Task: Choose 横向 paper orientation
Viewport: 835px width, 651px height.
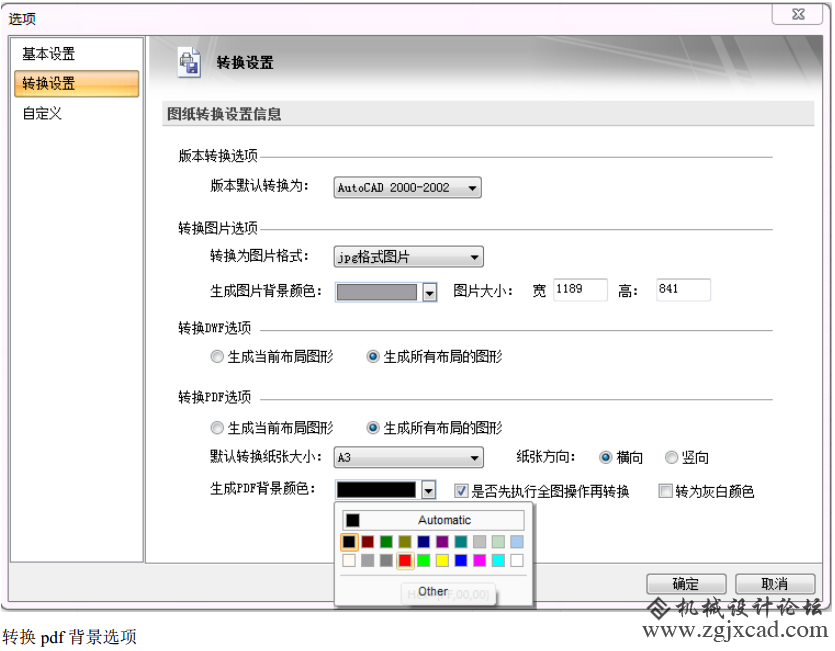Action: [x=605, y=458]
